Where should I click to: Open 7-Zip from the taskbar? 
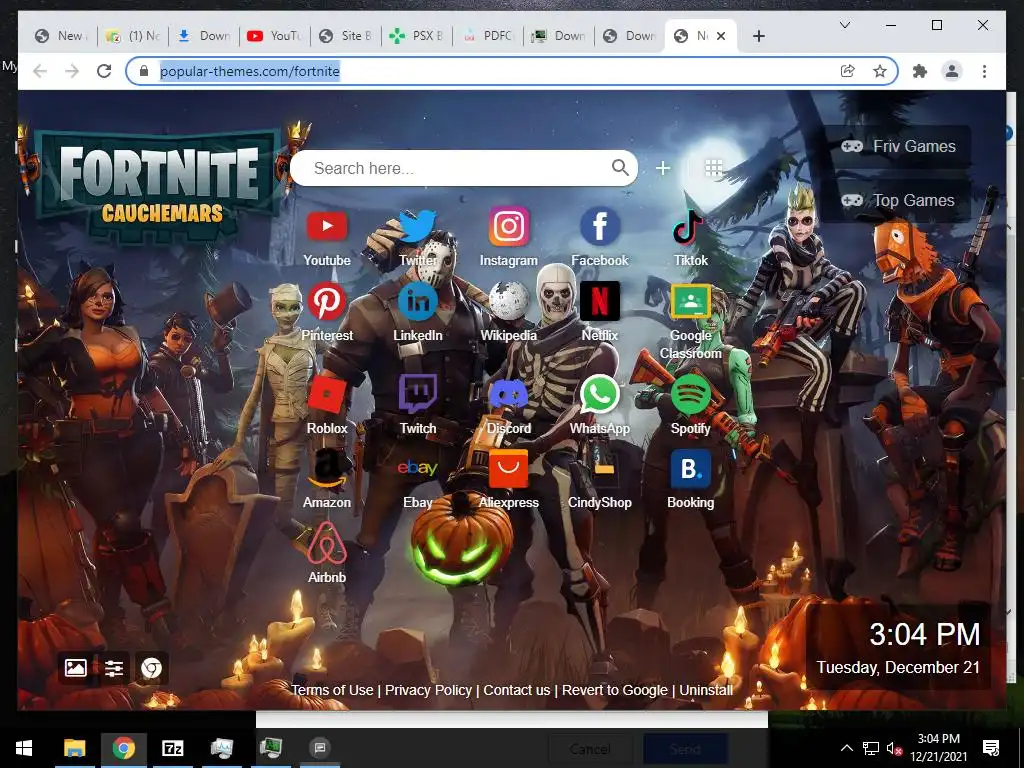pyautogui.click(x=172, y=748)
